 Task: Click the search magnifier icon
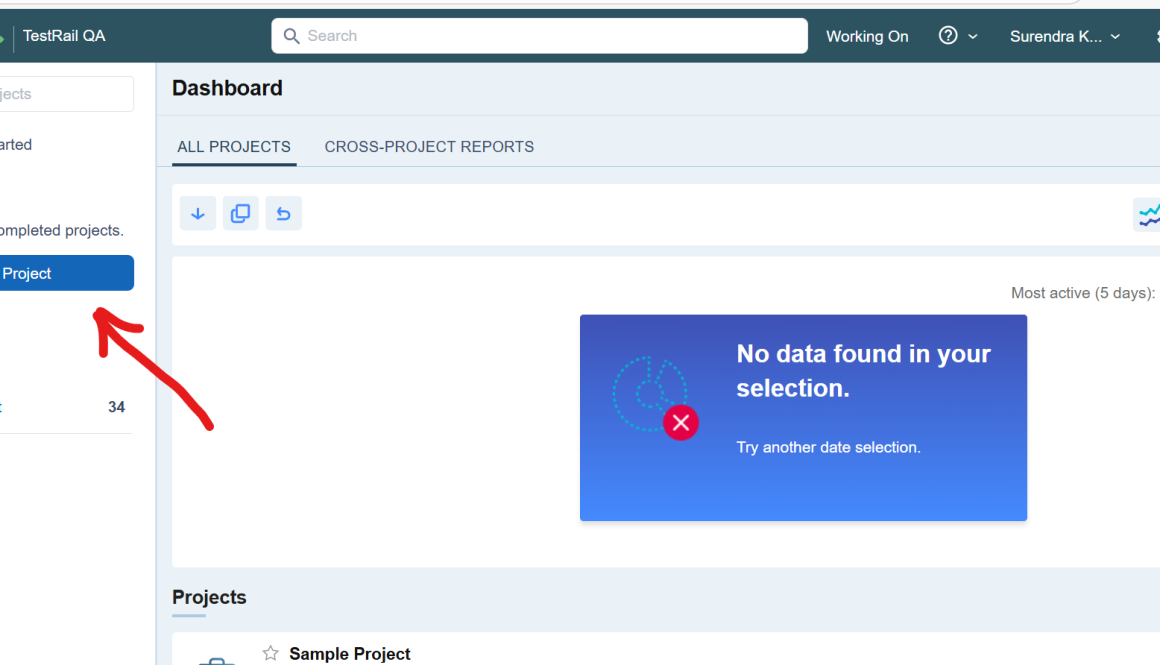(291, 35)
